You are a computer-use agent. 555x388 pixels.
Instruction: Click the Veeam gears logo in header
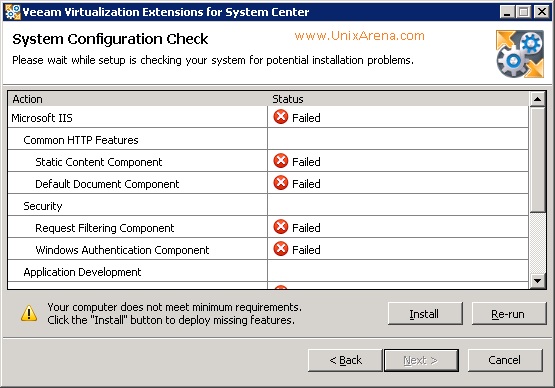click(x=520, y=54)
